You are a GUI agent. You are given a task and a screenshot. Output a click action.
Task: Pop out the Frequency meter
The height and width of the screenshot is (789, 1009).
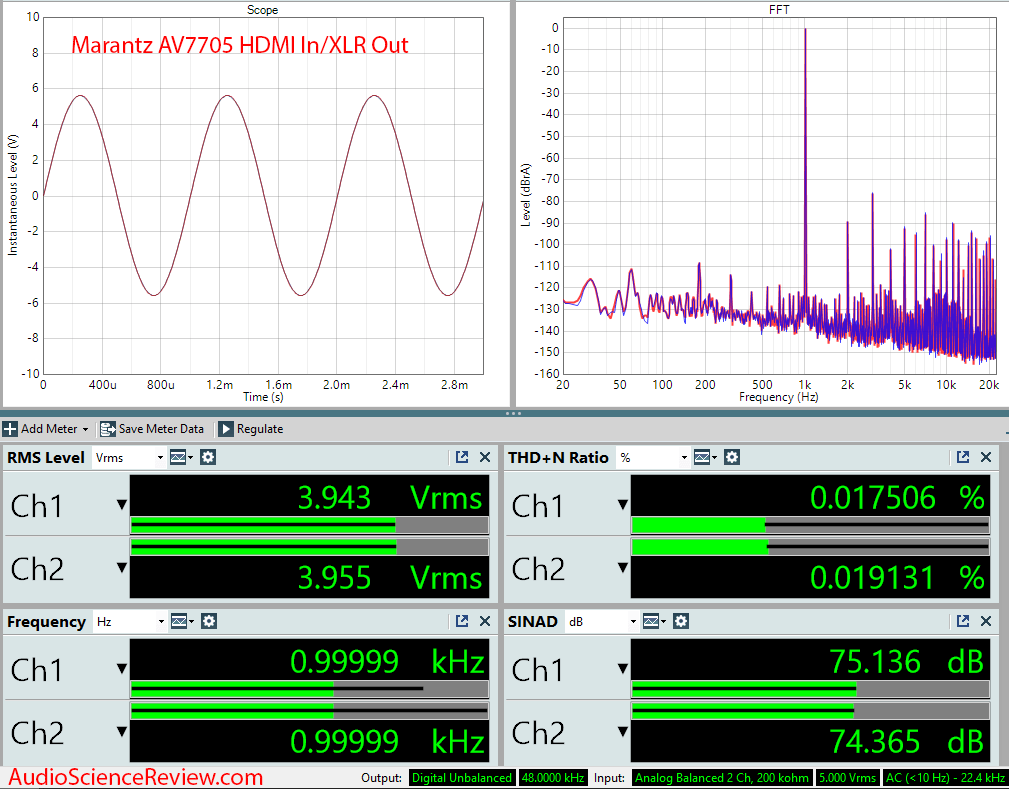[x=462, y=621]
